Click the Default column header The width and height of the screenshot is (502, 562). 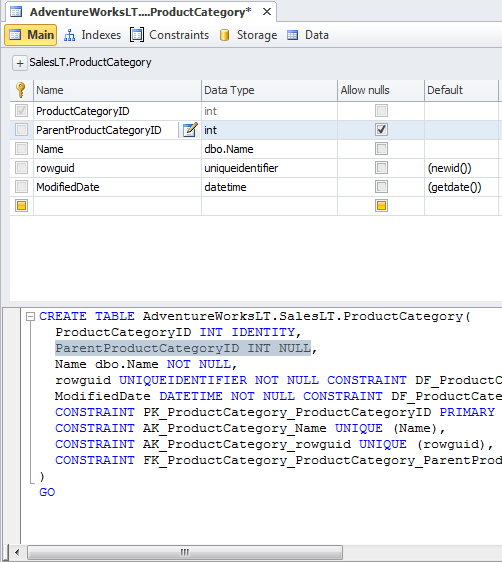pos(461,90)
